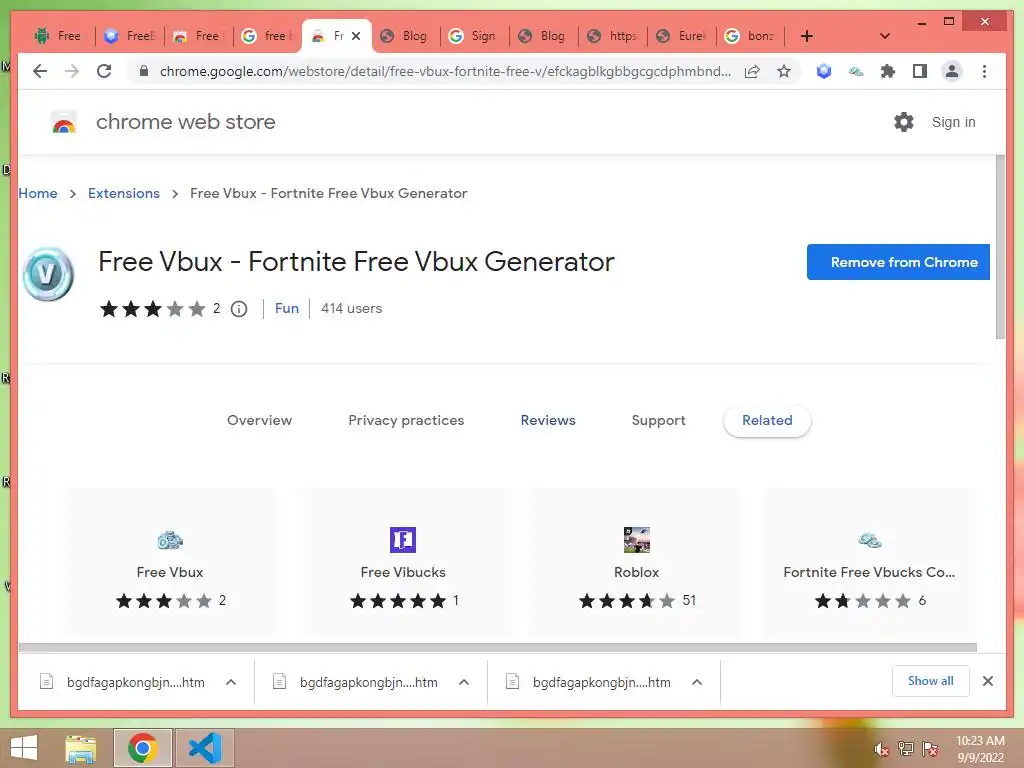Open the Extensions puzzle-piece menu
The width and height of the screenshot is (1024, 768).
click(888, 71)
